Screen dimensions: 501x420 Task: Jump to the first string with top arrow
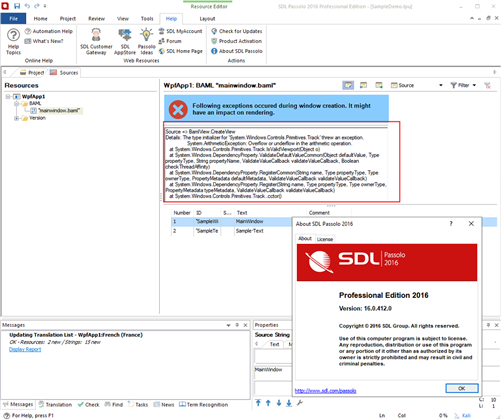pos(258,403)
